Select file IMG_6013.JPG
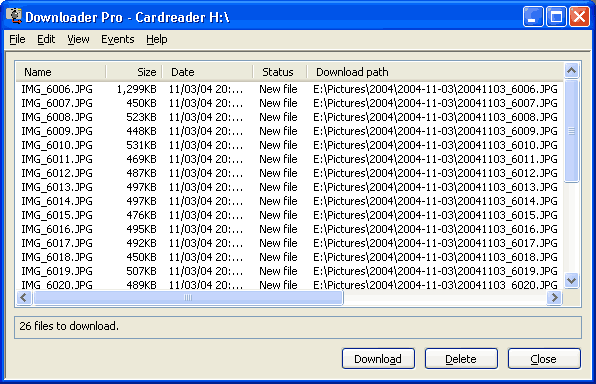 click(57, 187)
